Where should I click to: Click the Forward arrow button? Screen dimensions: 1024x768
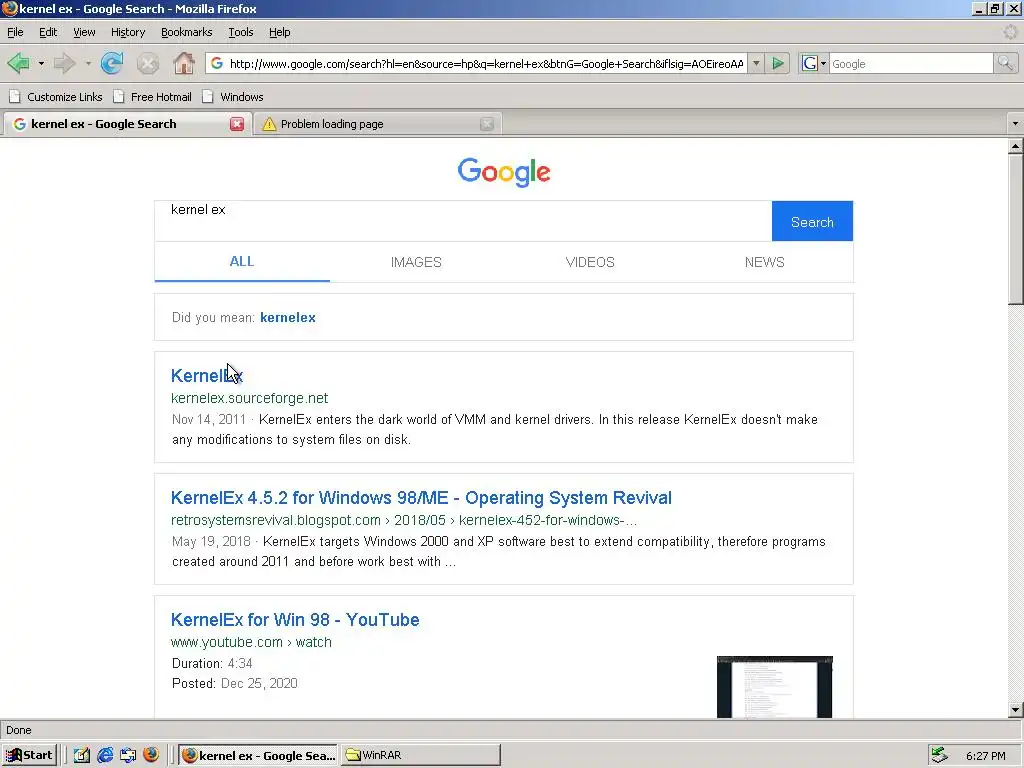[65, 63]
